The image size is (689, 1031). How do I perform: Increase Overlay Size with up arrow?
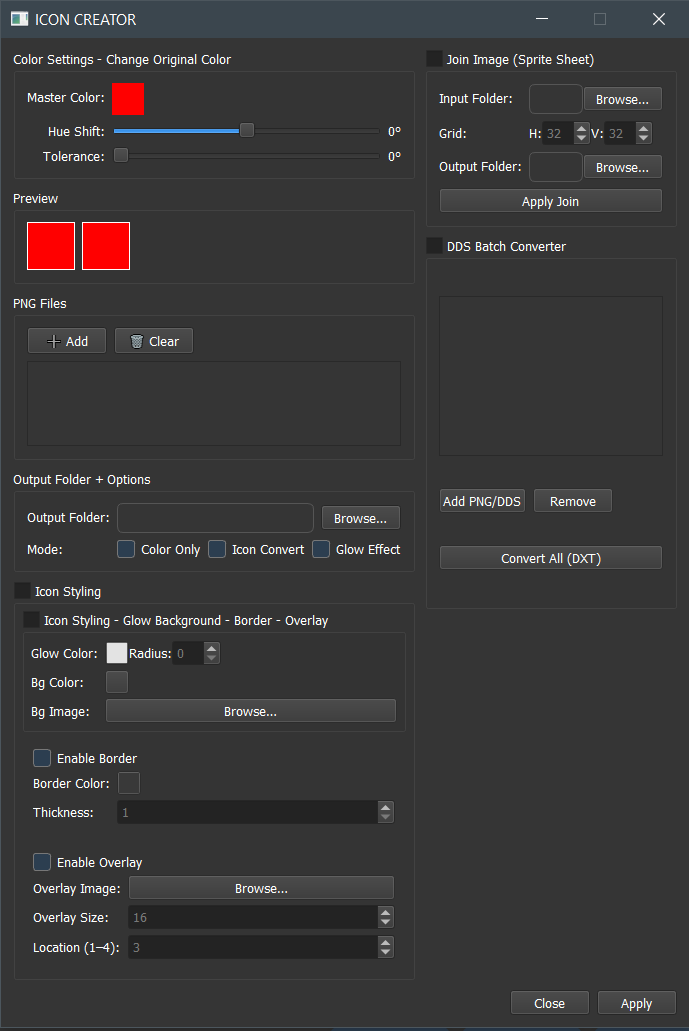tap(386, 912)
